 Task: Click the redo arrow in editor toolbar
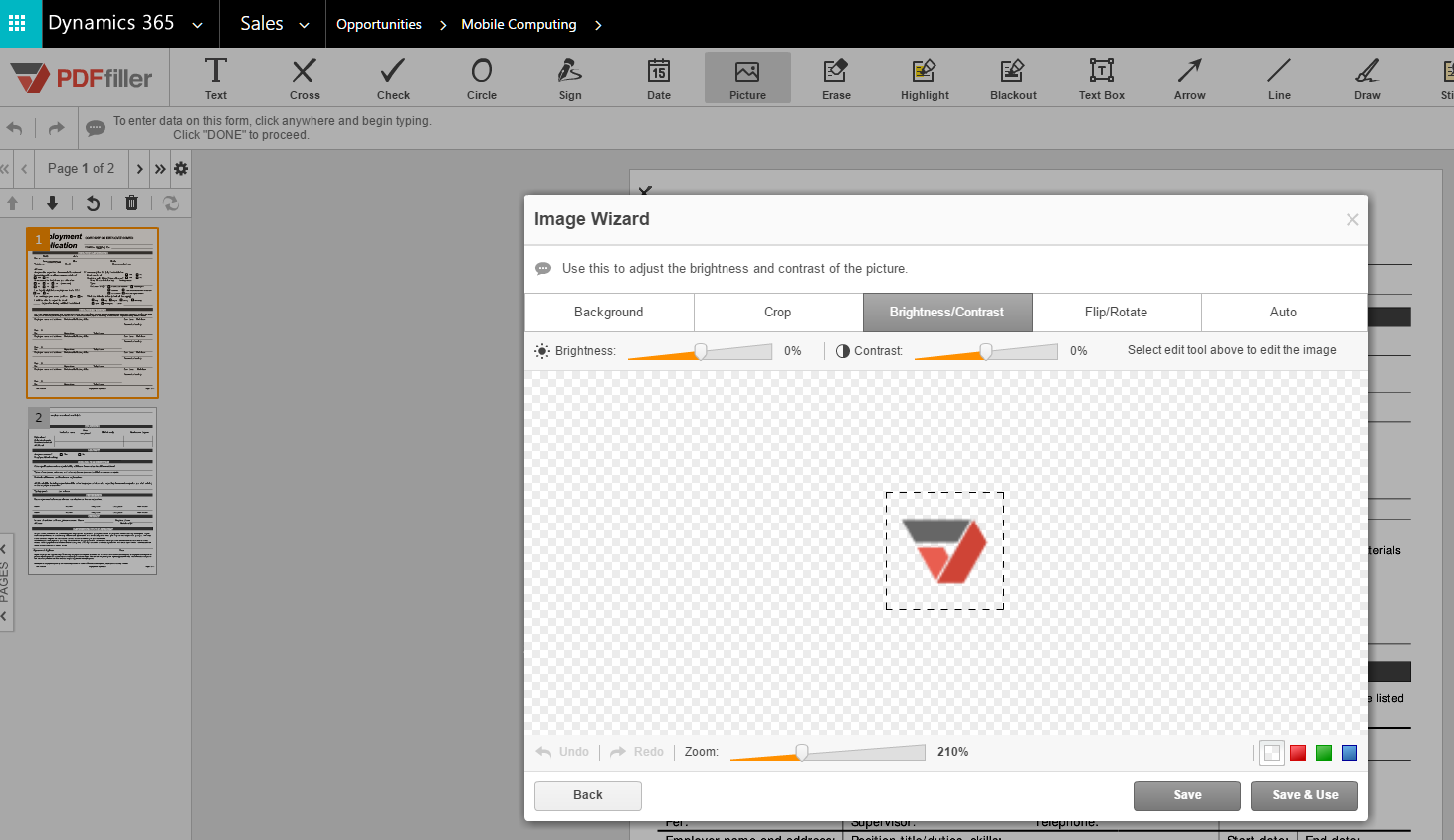click(x=56, y=128)
